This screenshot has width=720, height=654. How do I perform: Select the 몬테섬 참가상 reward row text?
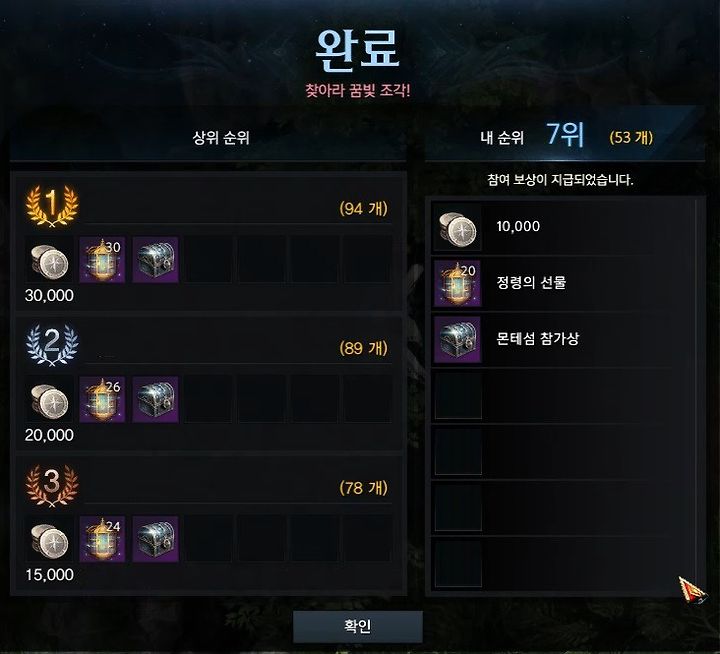(538, 339)
